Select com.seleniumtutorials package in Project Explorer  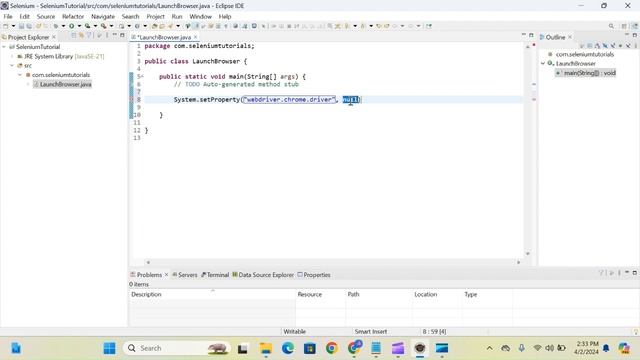pyautogui.click(x=58, y=75)
